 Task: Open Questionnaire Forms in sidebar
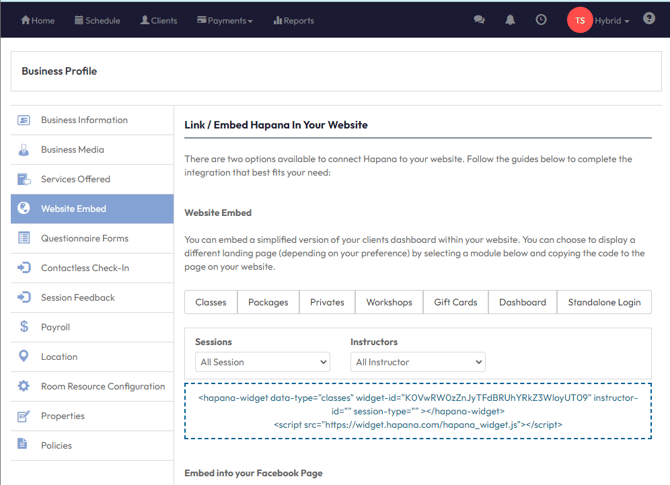click(84, 238)
